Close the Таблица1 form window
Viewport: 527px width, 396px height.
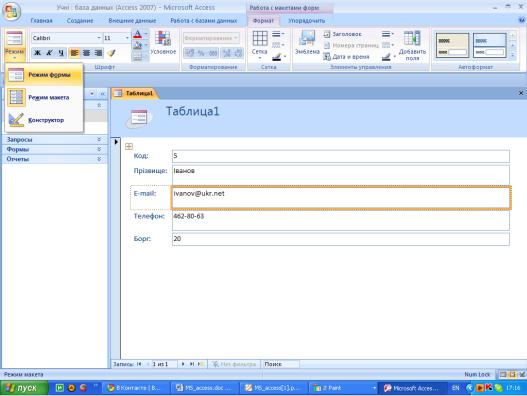pos(521,93)
